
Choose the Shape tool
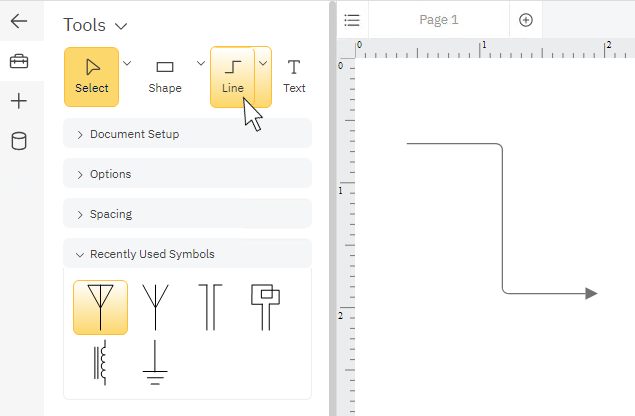coord(165,76)
